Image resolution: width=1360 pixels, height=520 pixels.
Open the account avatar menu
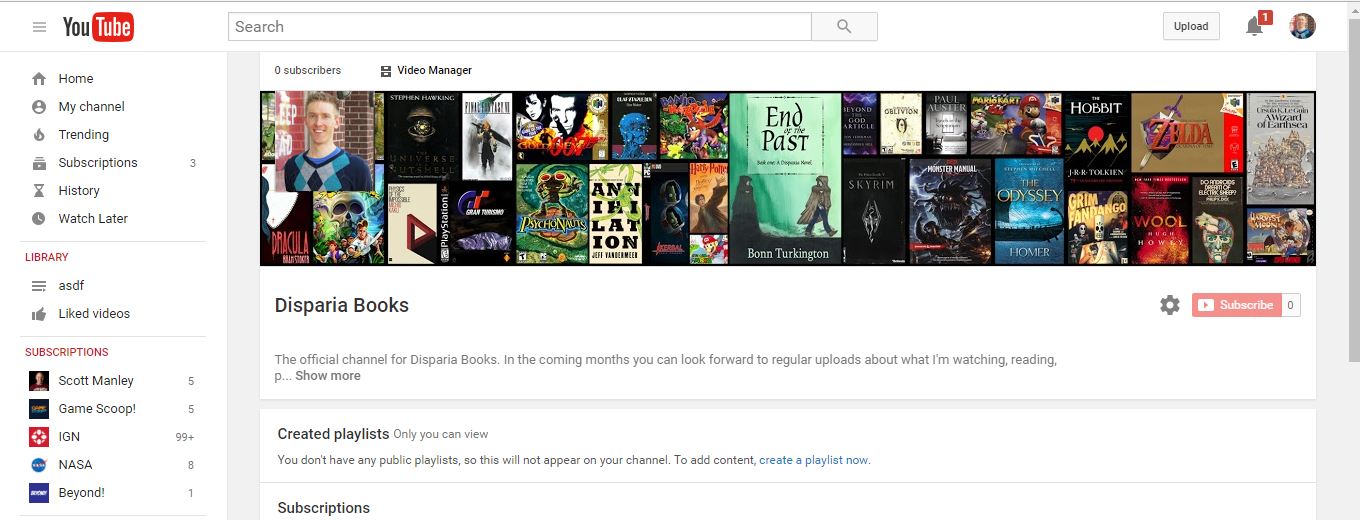coord(1302,27)
